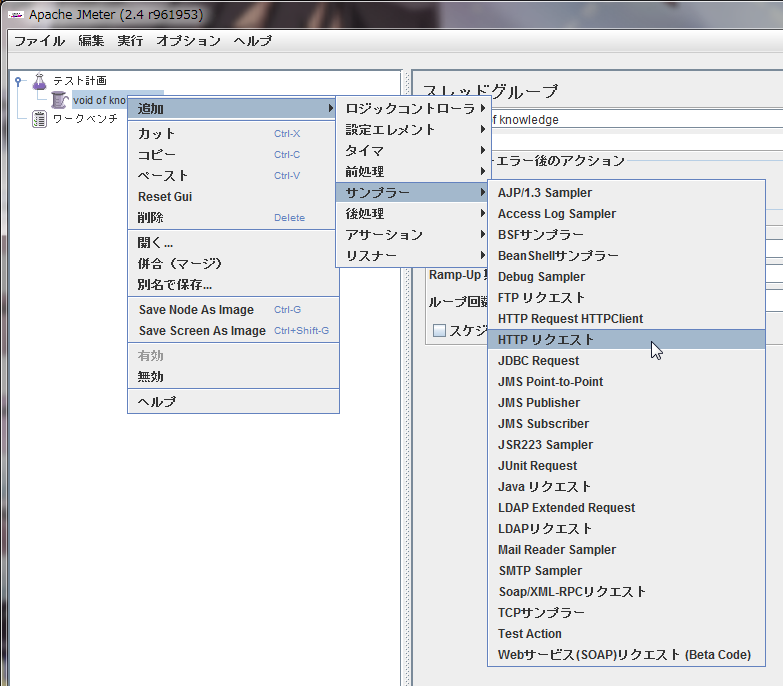Expand the ロジックコントローラ submenu

[x=414, y=108]
